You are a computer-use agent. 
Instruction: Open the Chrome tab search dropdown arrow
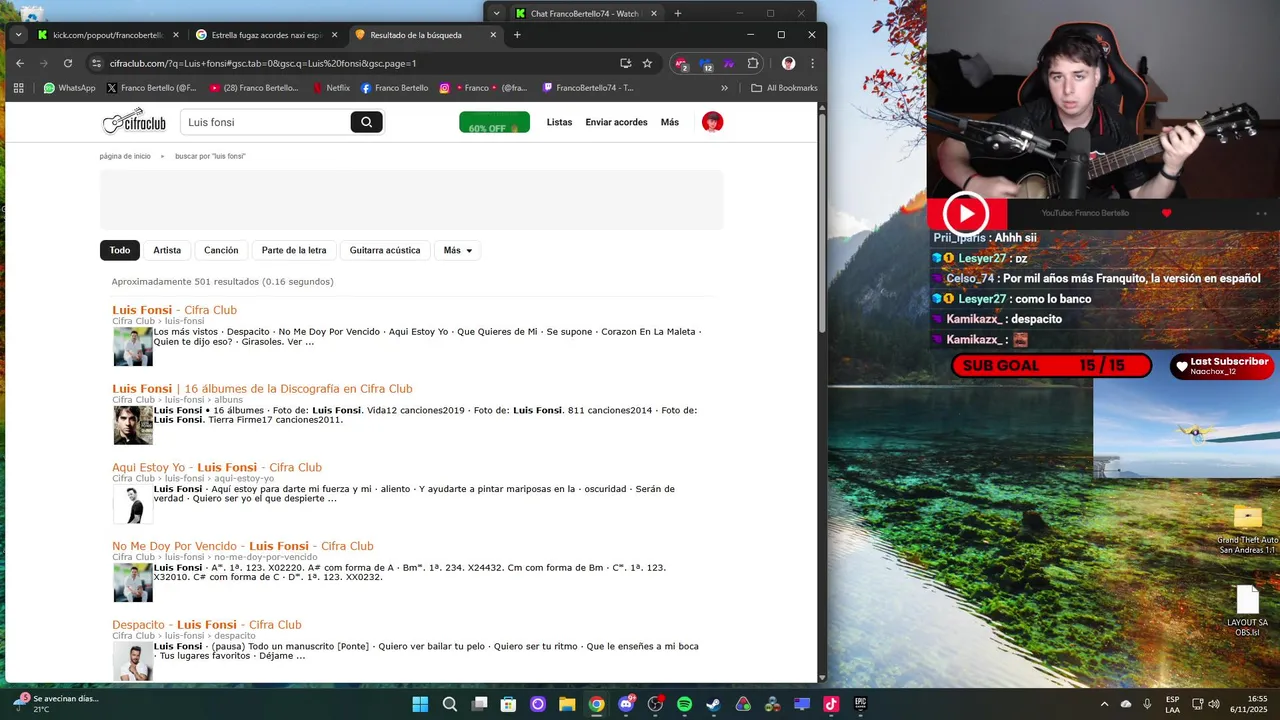pos(18,35)
